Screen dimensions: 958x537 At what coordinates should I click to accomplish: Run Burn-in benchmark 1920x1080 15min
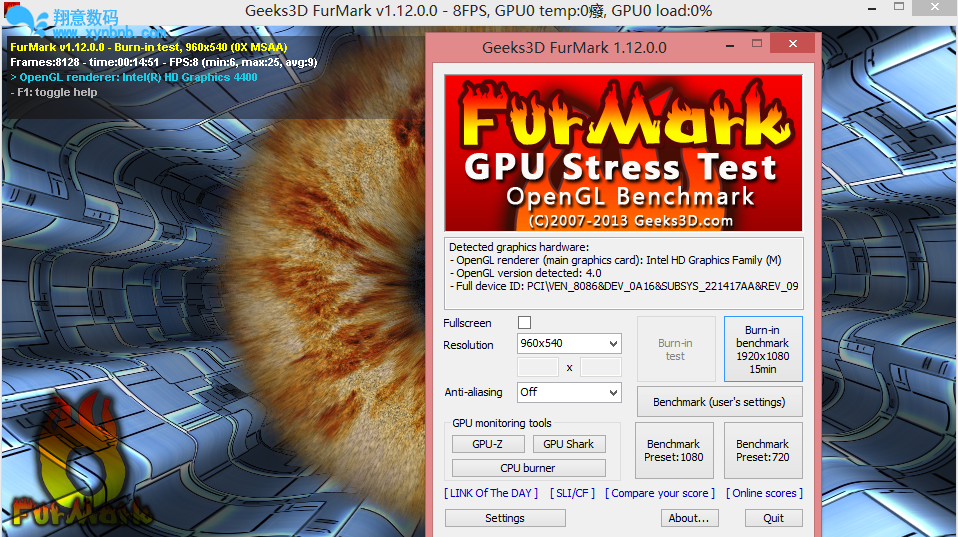coord(763,349)
